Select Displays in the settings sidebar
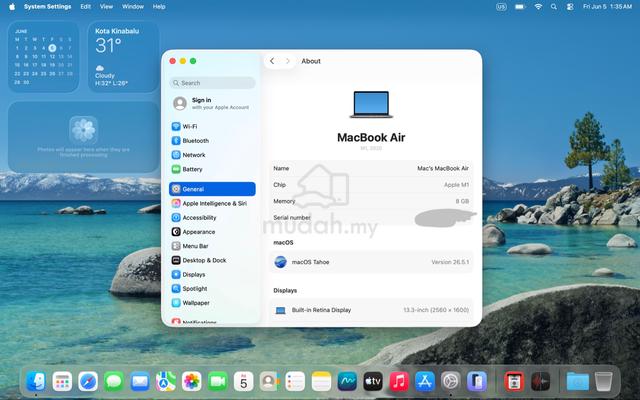 (x=212, y=274)
